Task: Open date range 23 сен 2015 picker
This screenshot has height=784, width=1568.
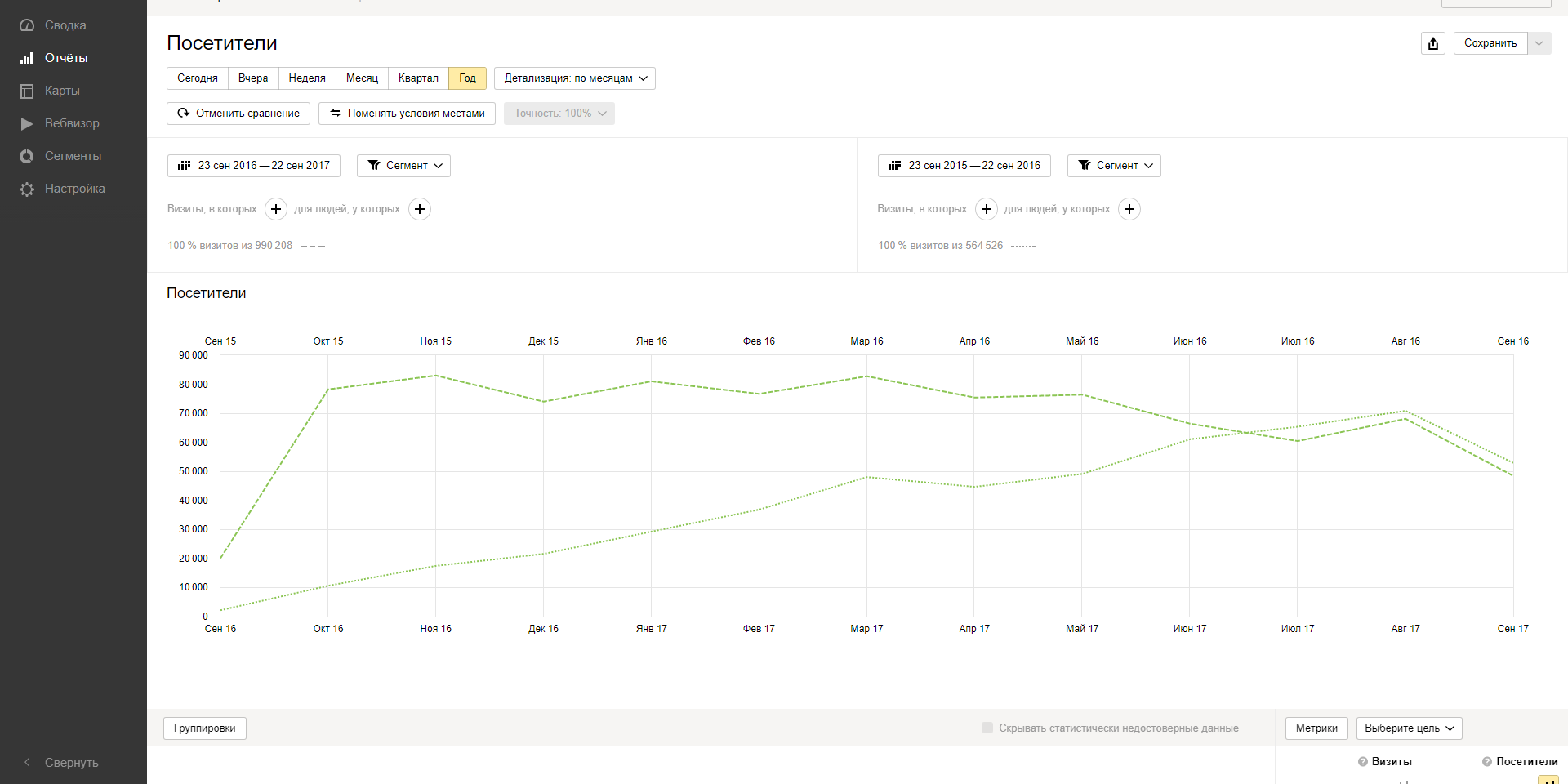Action: pyautogui.click(x=964, y=166)
